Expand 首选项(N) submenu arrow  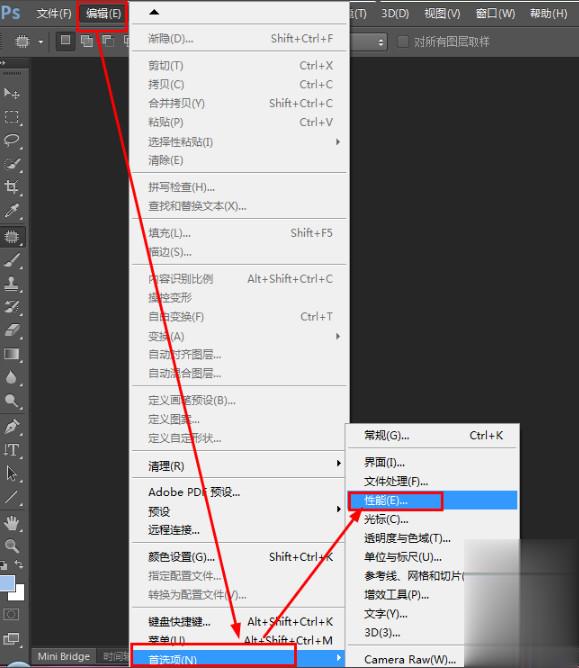(338, 658)
